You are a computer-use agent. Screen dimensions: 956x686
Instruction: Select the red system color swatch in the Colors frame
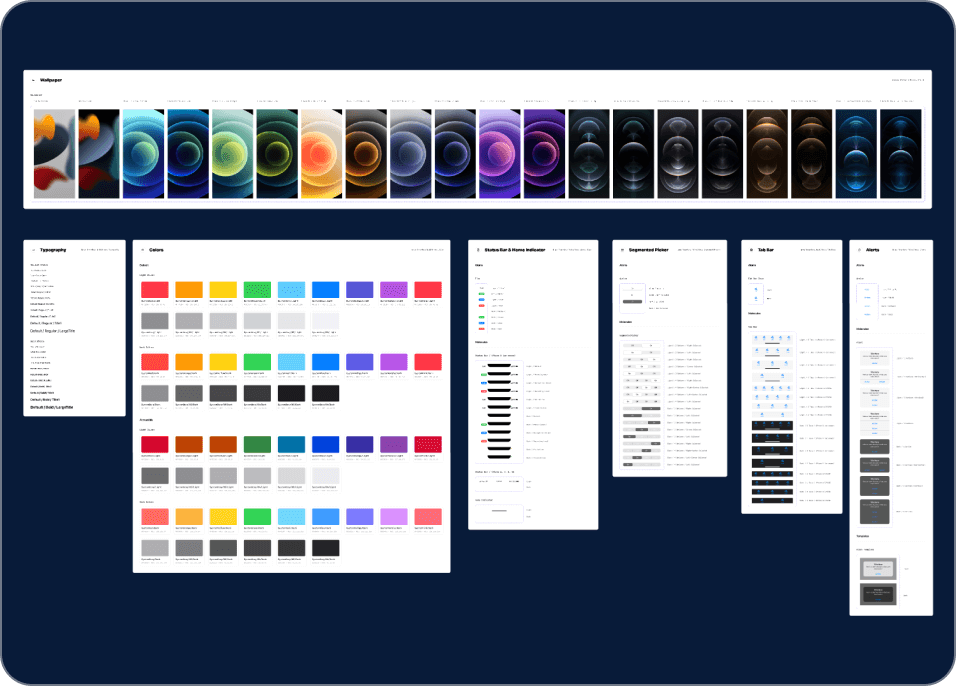(155, 290)
